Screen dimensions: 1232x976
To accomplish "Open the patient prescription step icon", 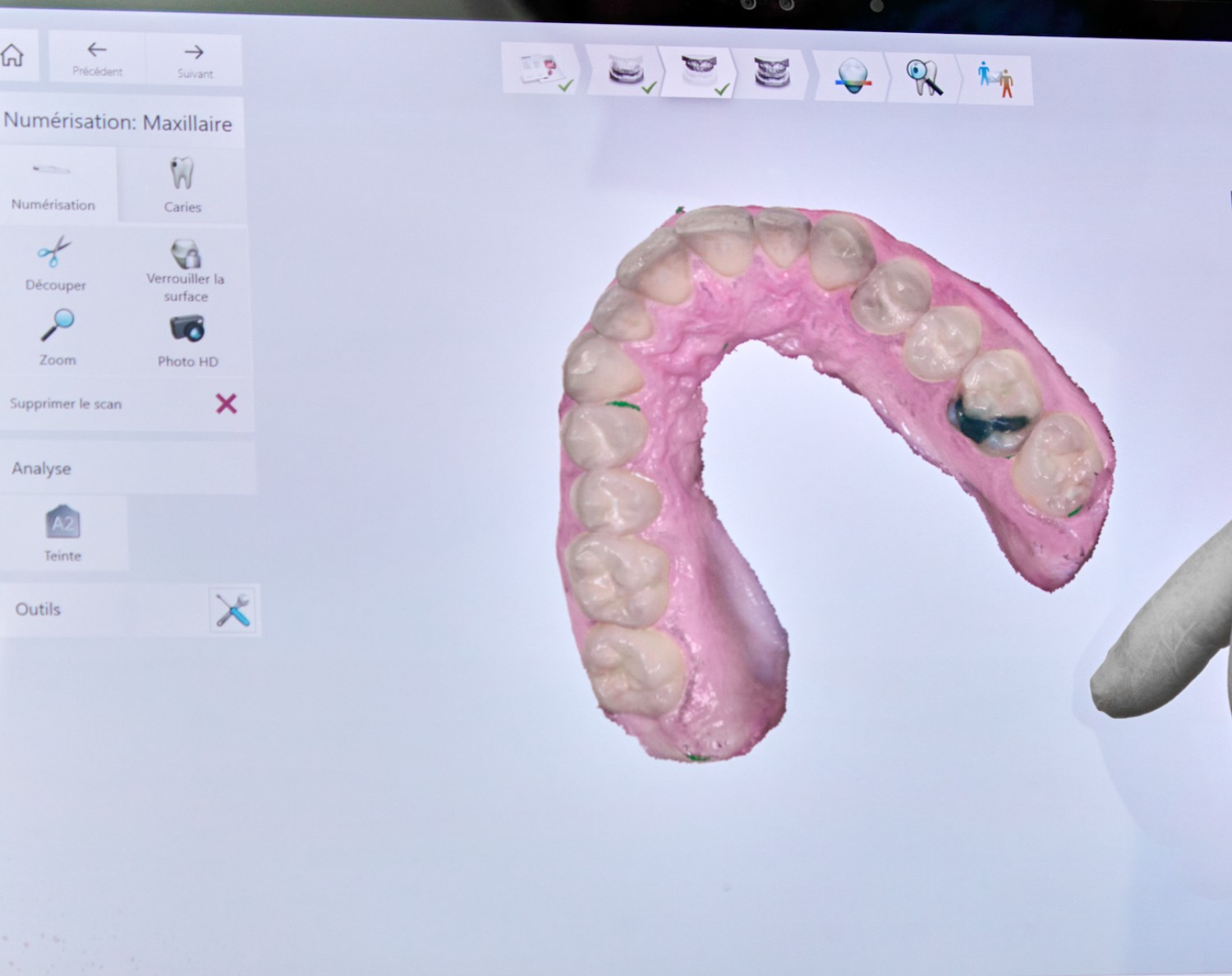I will coord(540,68).
